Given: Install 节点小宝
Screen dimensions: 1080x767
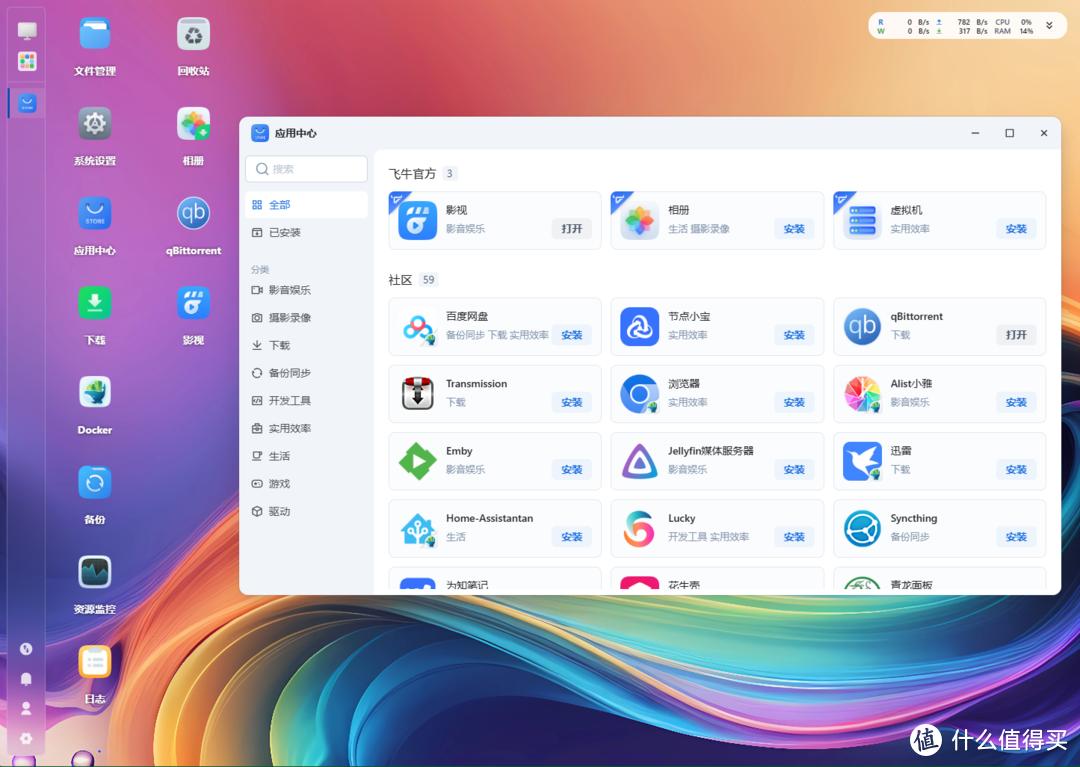Looking at the screenshot, I should pyautogui.click(x=793, y=335).
